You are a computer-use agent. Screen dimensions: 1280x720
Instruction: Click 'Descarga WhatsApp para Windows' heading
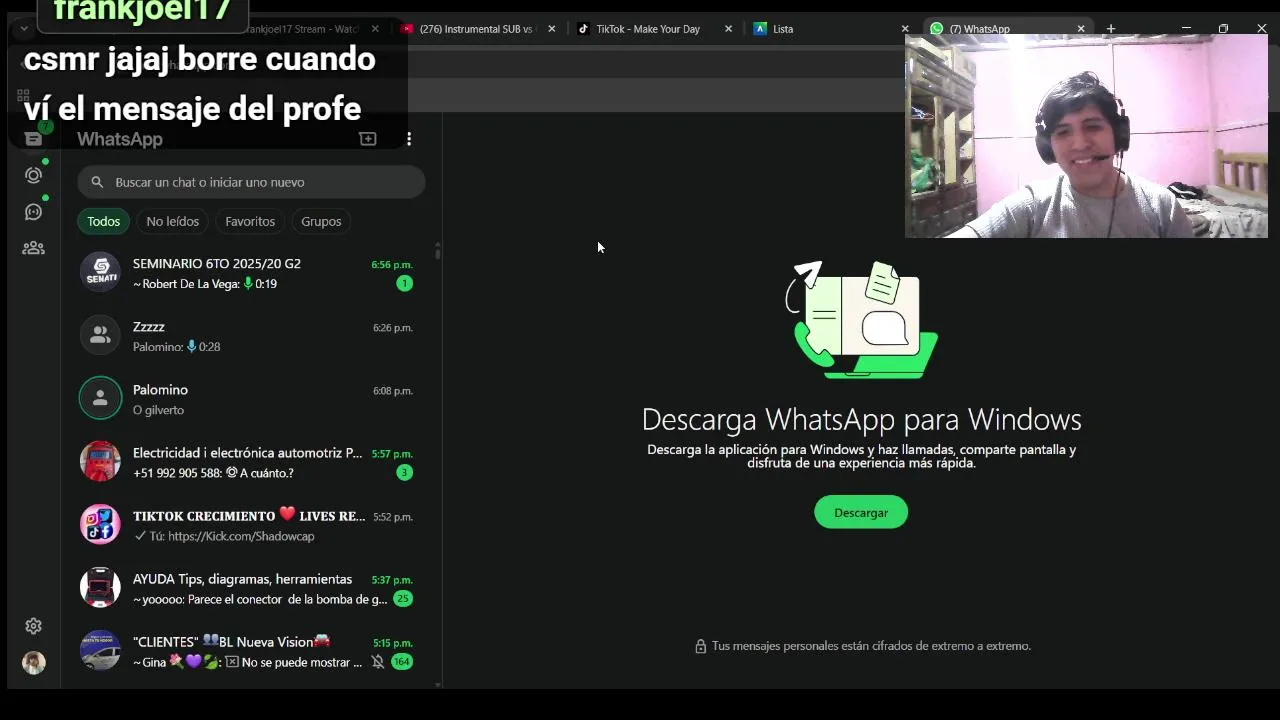pos(861,419)
